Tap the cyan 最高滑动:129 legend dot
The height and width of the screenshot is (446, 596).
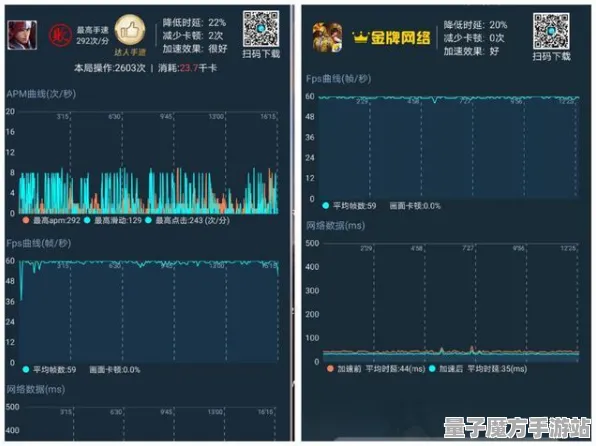pos(87,220)
